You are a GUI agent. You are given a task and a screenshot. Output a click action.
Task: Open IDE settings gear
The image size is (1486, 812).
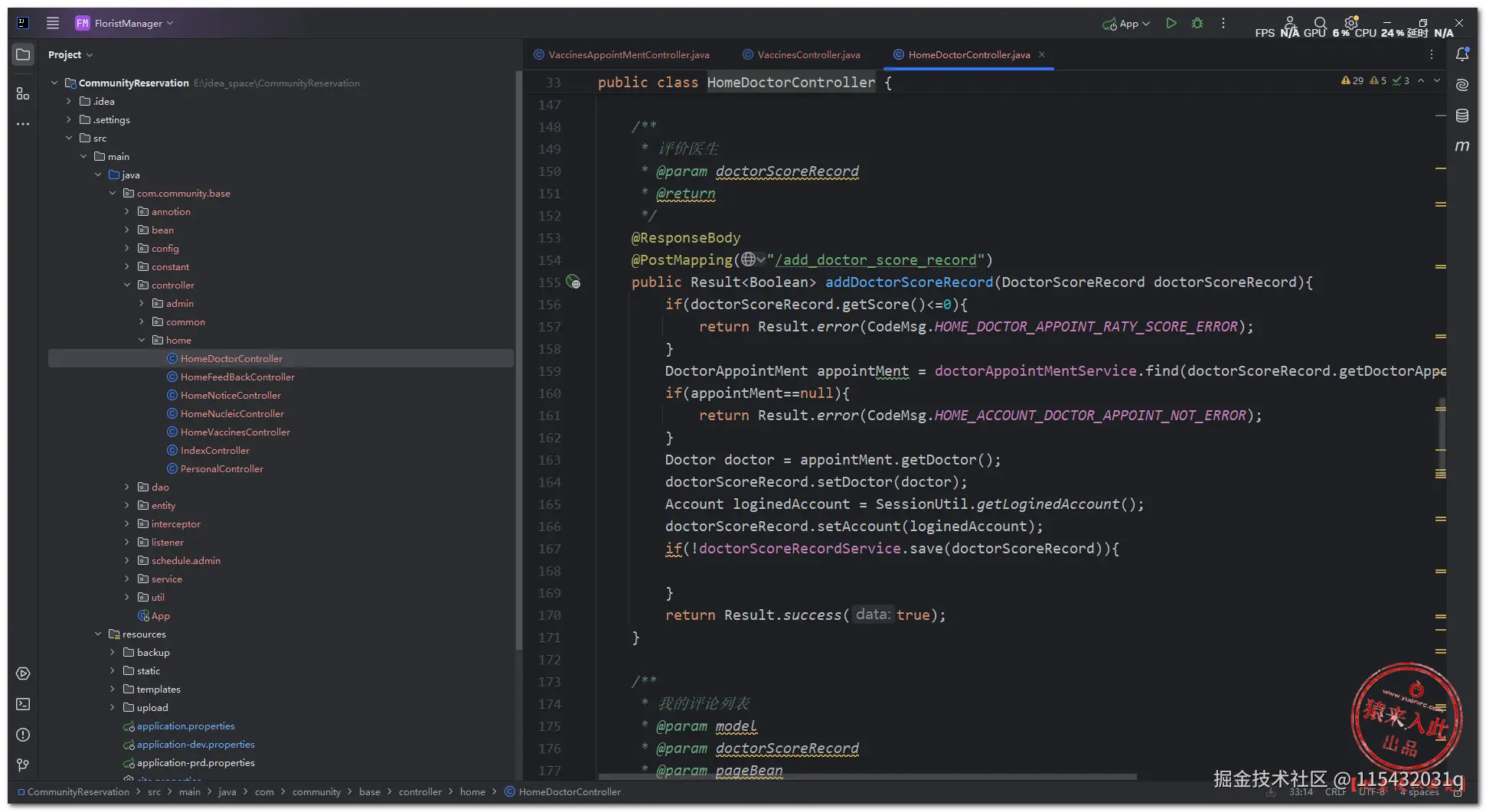point(1351,23)
